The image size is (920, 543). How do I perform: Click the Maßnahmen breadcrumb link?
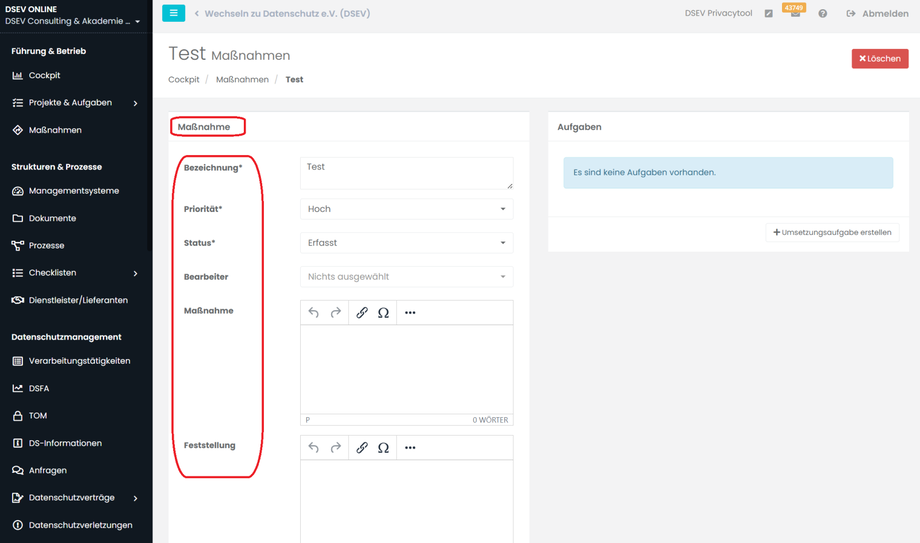(242, 79)
